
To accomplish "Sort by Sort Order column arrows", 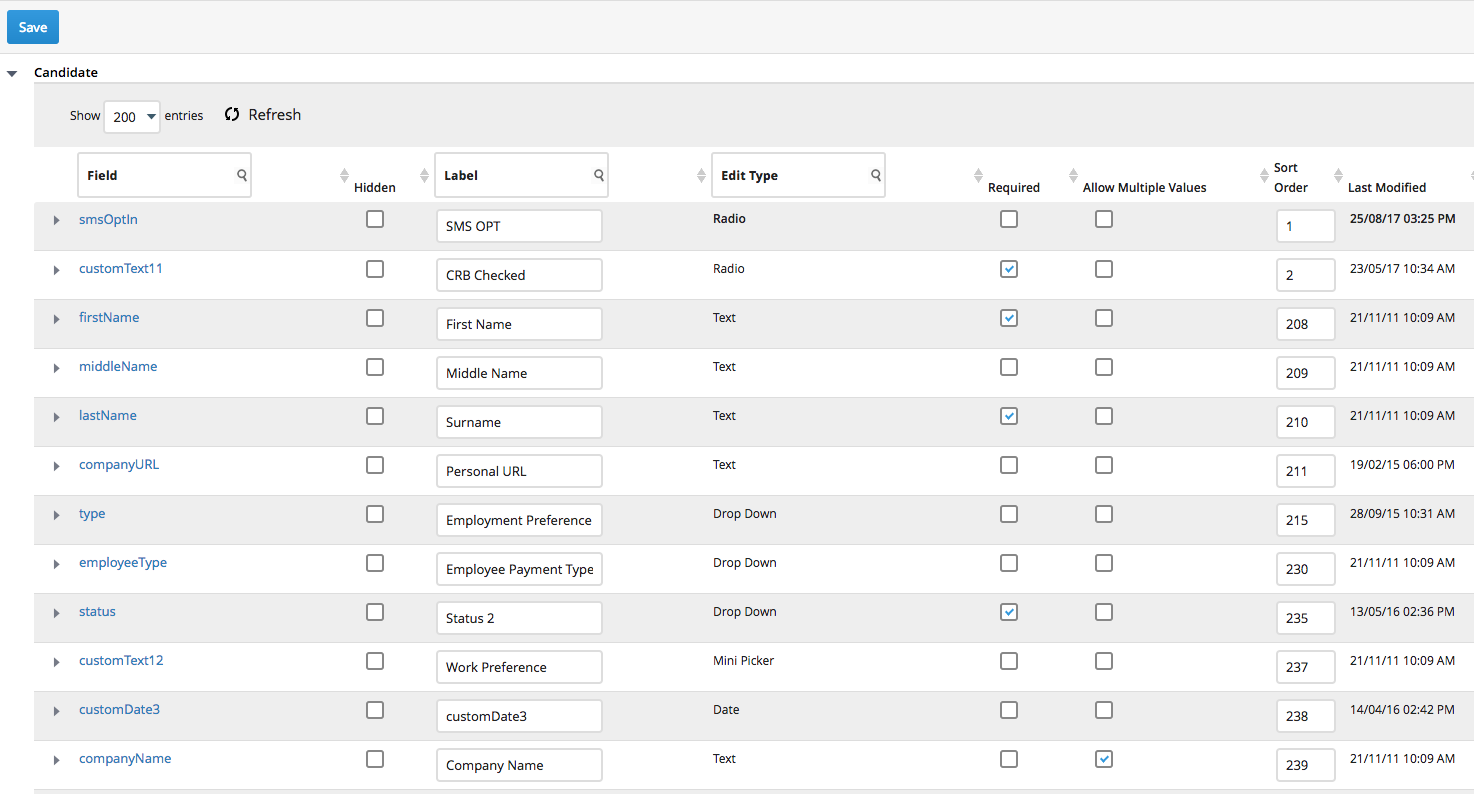I will click(1264, 176).
